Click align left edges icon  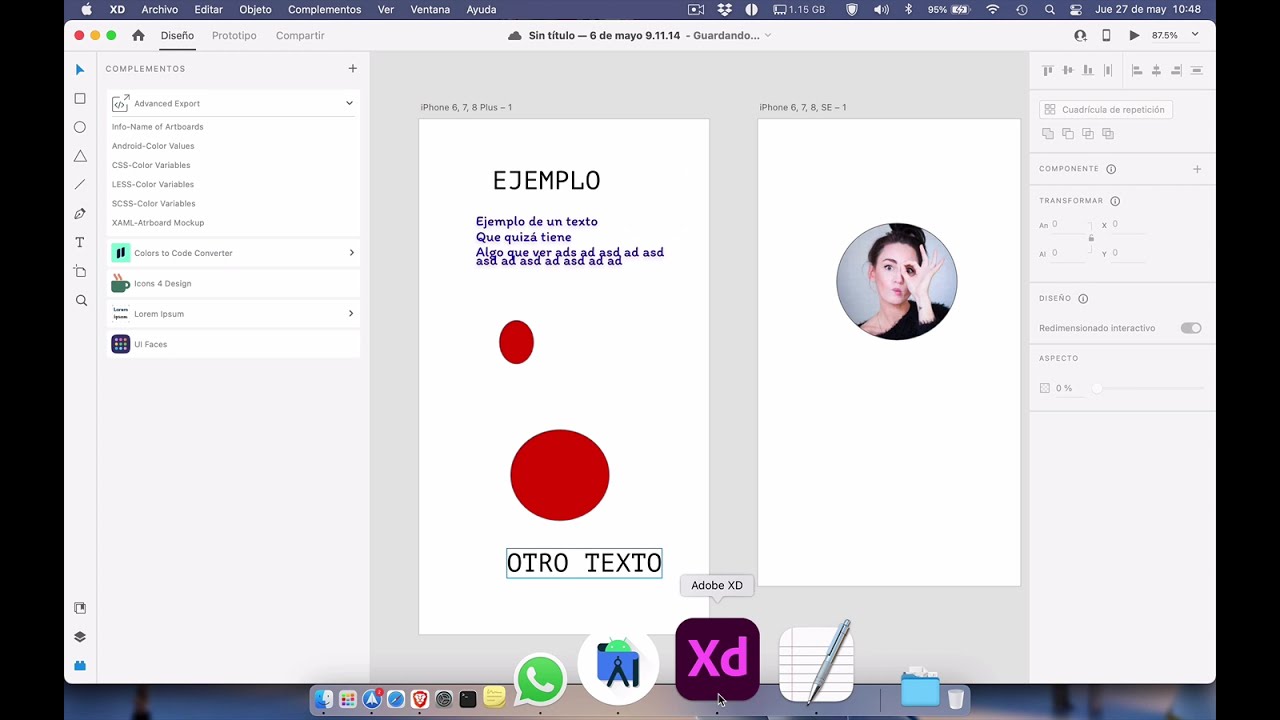(1137, 70)
